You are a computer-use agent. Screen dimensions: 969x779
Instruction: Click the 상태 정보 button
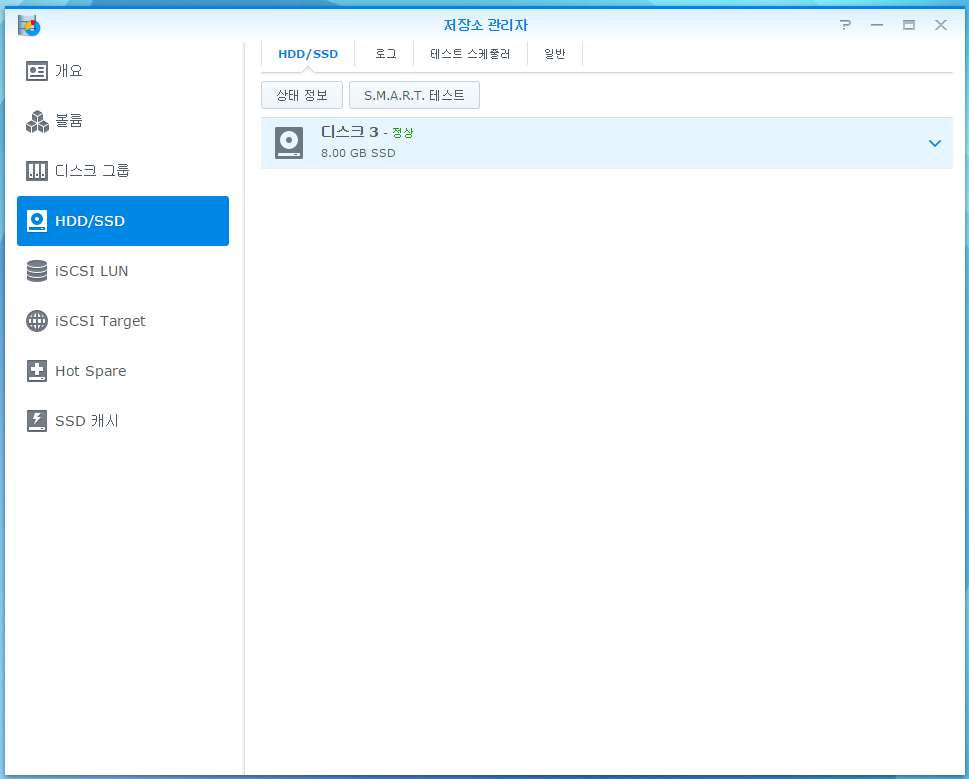point(302,95)
